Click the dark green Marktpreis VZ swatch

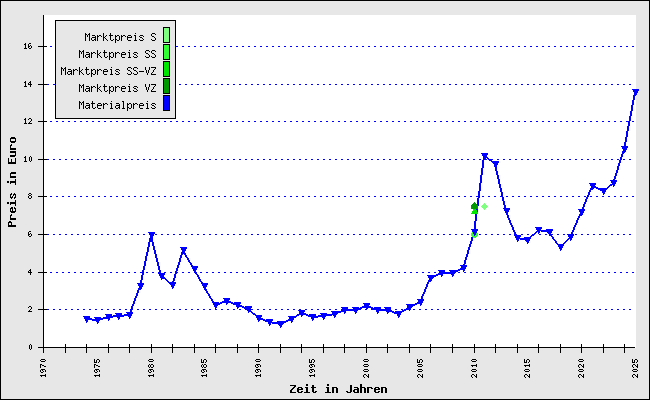(x=167, y=86)
